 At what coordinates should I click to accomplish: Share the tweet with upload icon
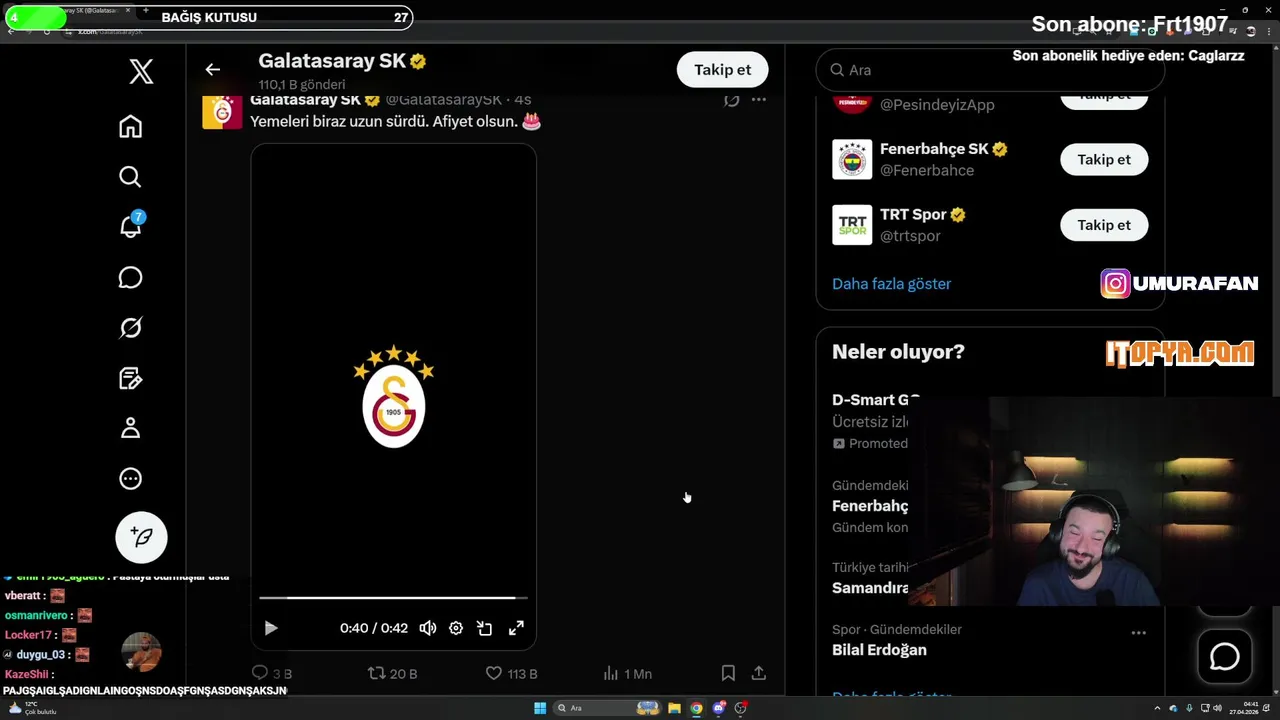coord(759,673)
